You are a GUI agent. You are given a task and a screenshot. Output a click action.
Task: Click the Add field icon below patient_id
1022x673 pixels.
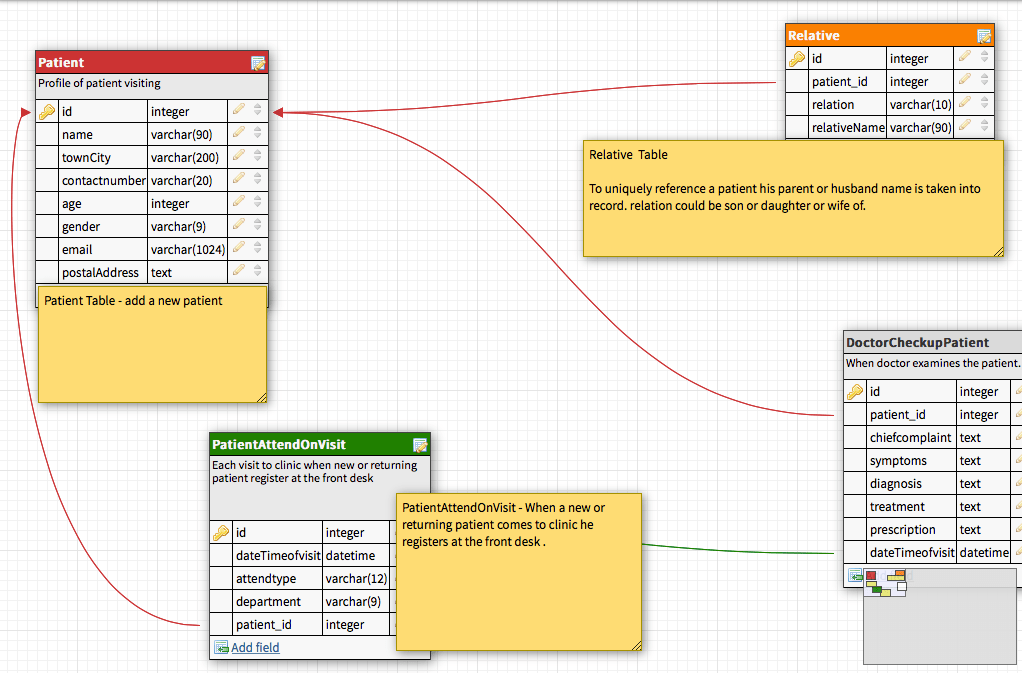[x=222, y=647]
